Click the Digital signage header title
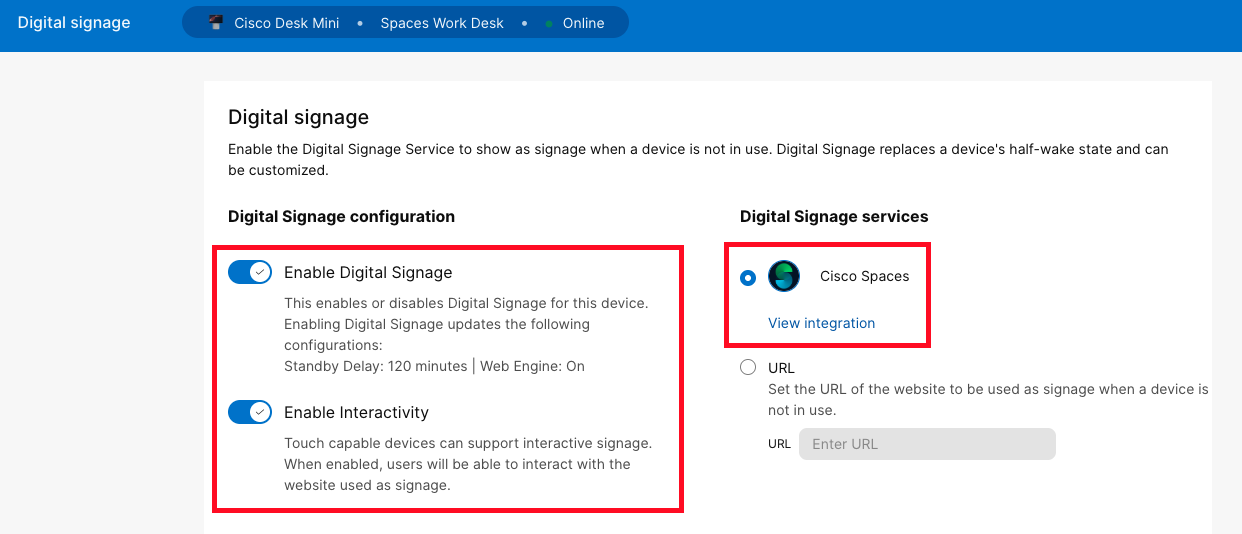Viewport: 1242px width, 534px height. click(74, 22)
